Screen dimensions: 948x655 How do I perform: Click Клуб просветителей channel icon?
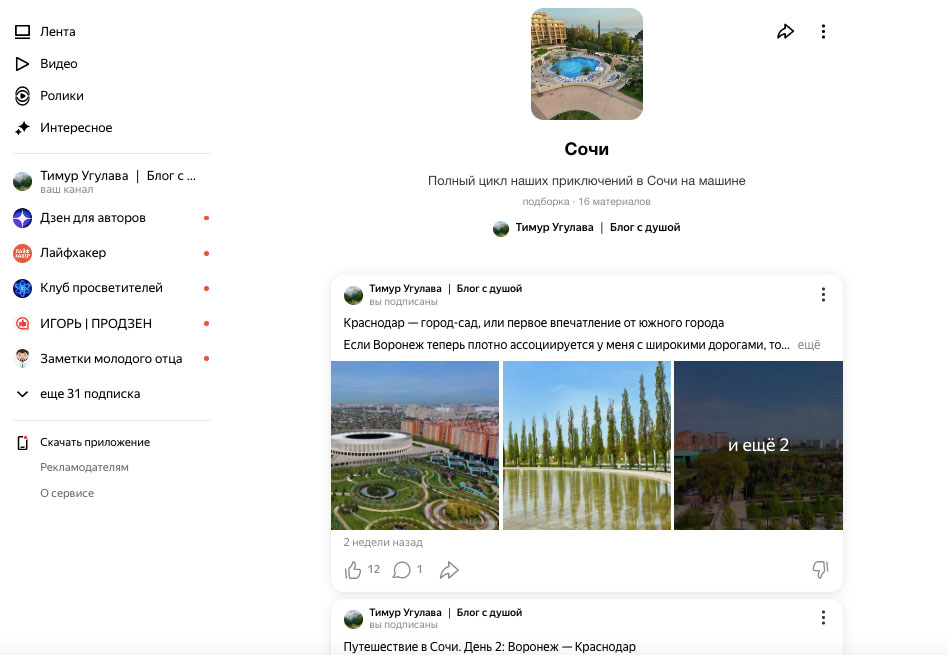point(22,288)
